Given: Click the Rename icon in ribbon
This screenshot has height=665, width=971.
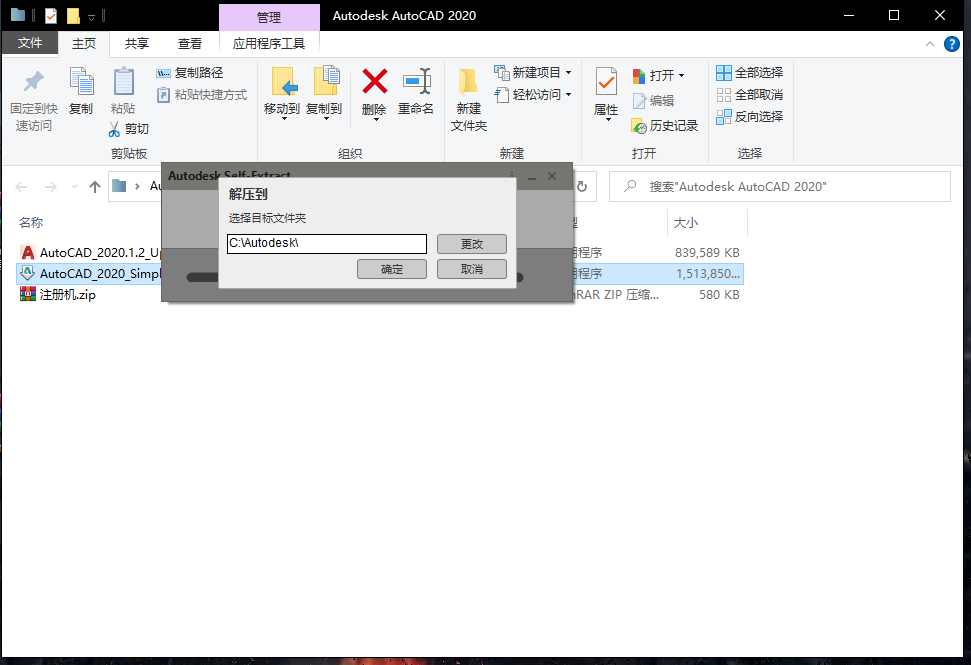Looking at the screenshot, I should point(416,82).
